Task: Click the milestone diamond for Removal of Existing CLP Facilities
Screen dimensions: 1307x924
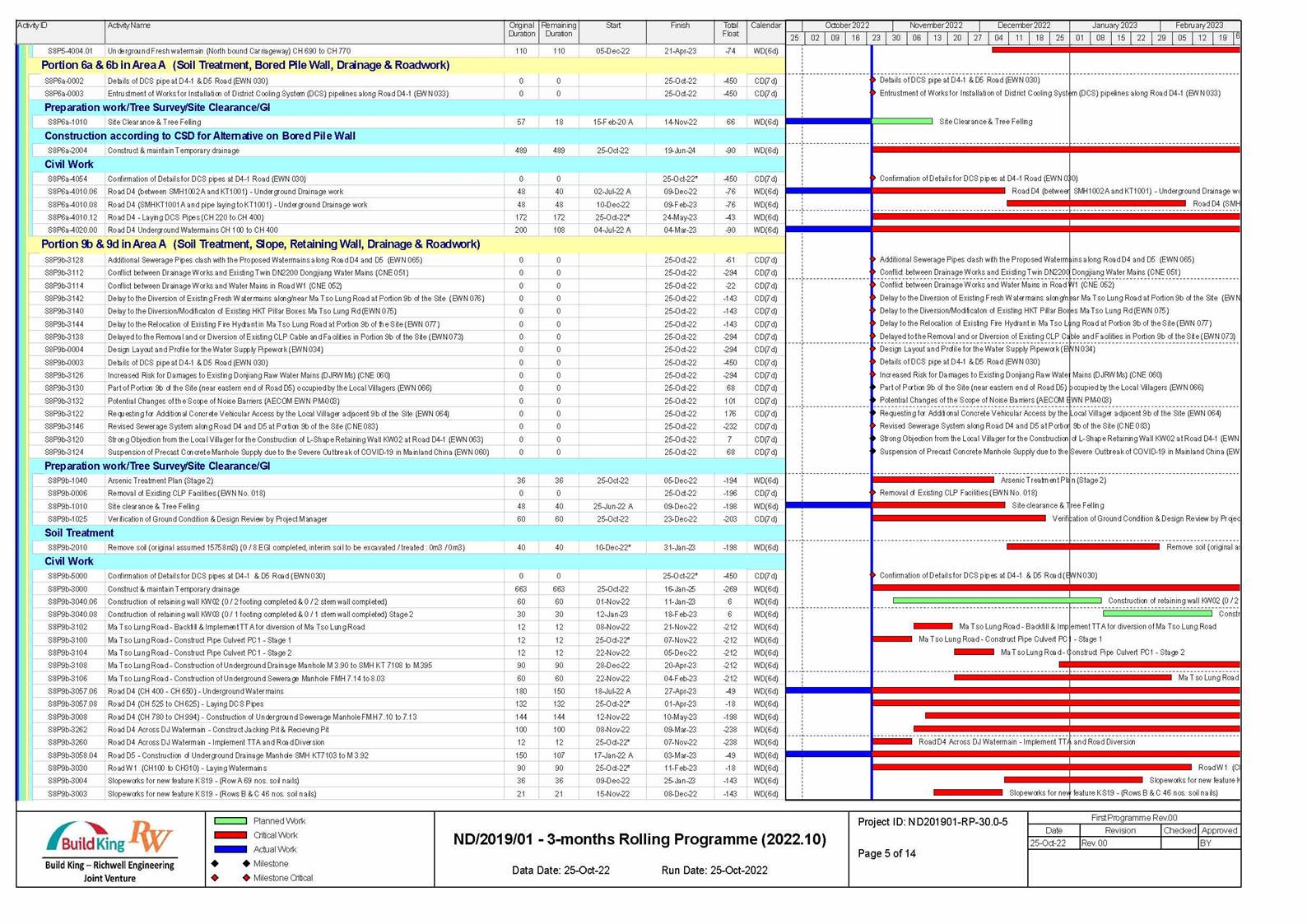Action: click(872, 493)
